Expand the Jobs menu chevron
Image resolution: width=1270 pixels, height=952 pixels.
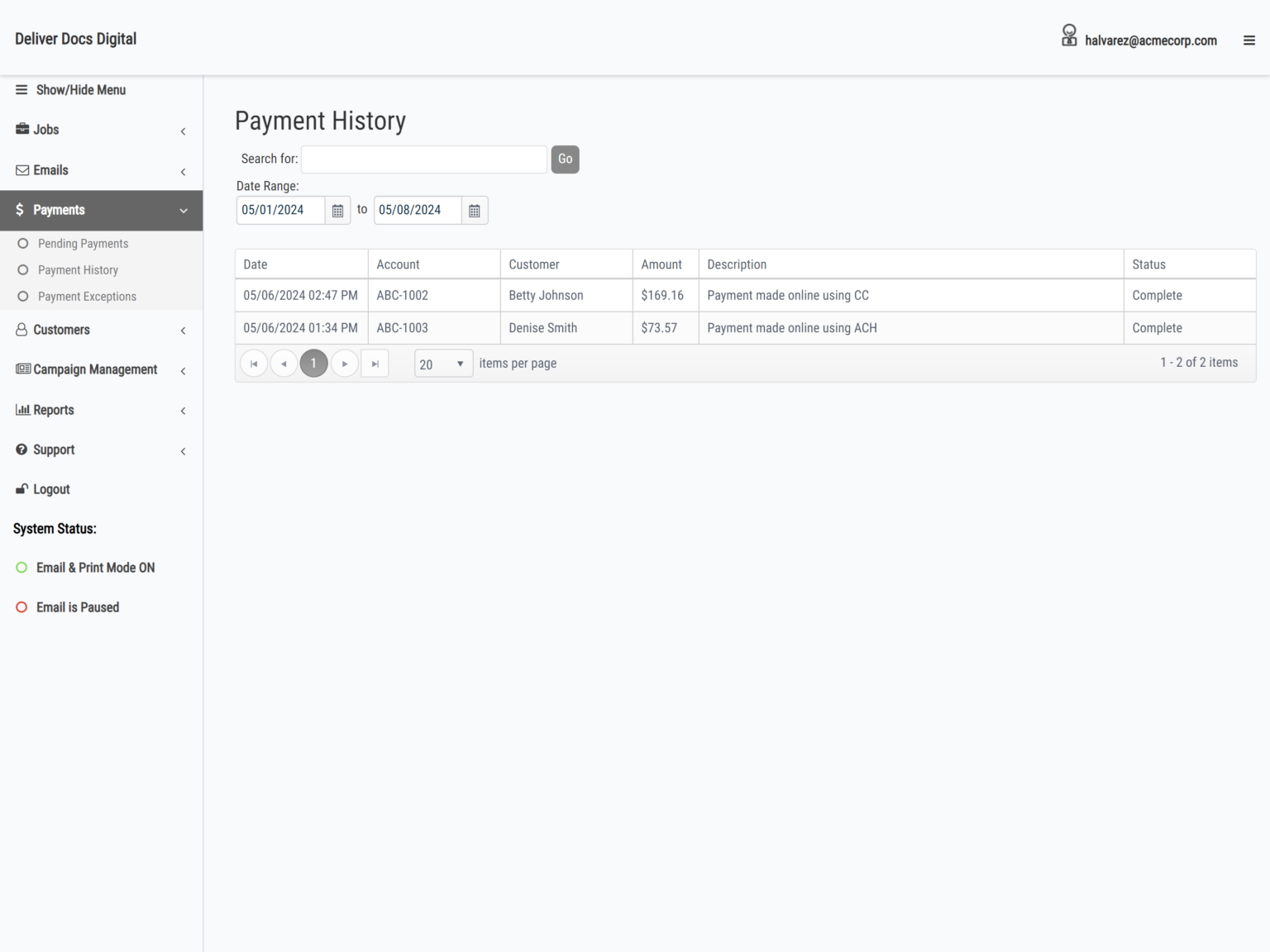pyautogui.click(x=183, y=131)
